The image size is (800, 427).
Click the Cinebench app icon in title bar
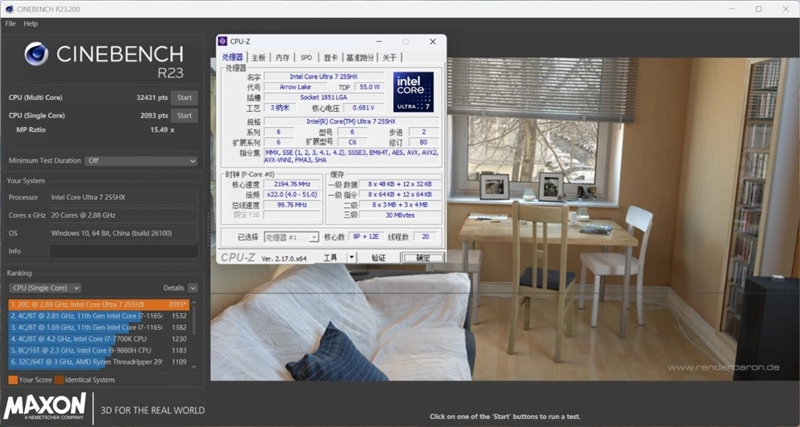point(9,9)
